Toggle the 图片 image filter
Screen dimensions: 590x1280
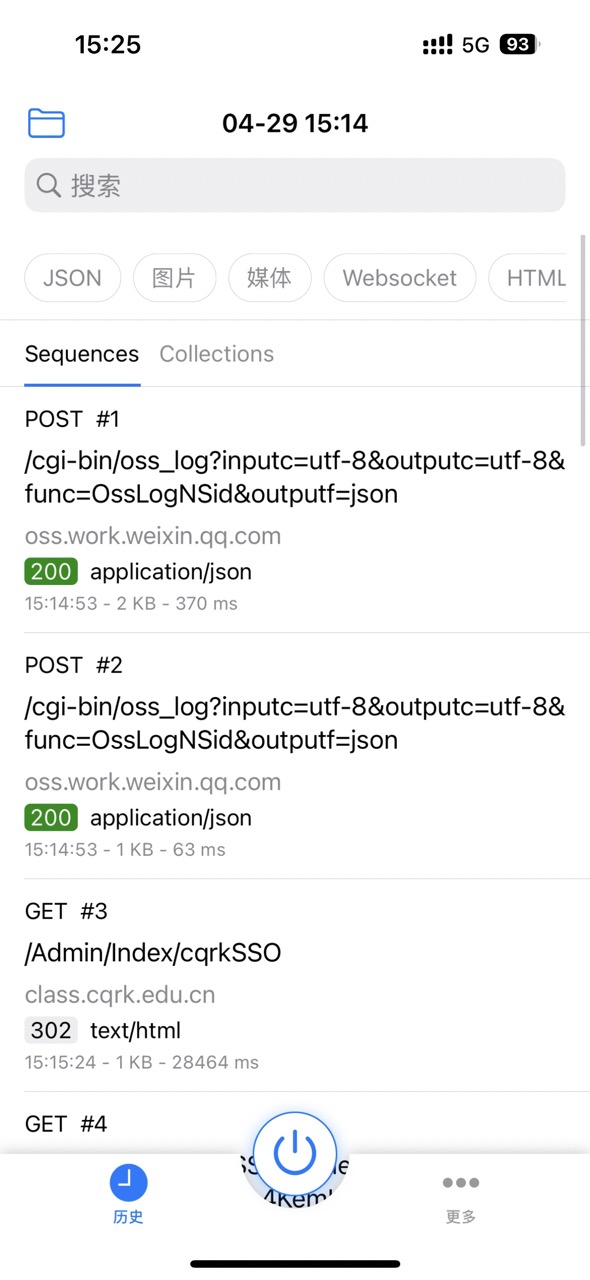point(174,277)
